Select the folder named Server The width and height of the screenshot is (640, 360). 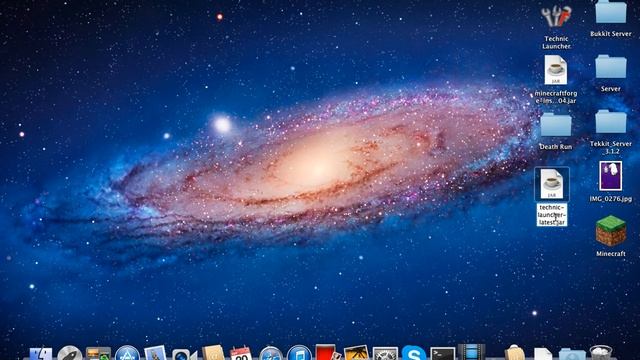(x=611, y=67)
